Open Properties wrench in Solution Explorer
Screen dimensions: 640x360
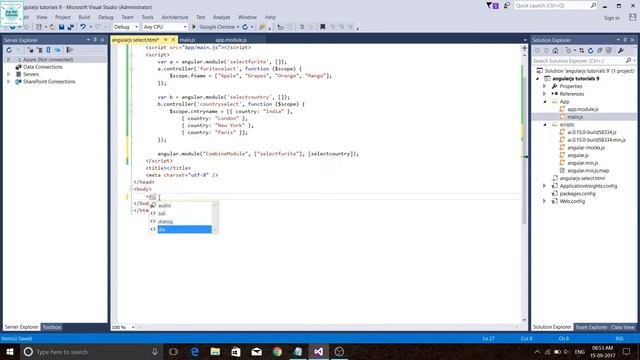pos(620,51)
